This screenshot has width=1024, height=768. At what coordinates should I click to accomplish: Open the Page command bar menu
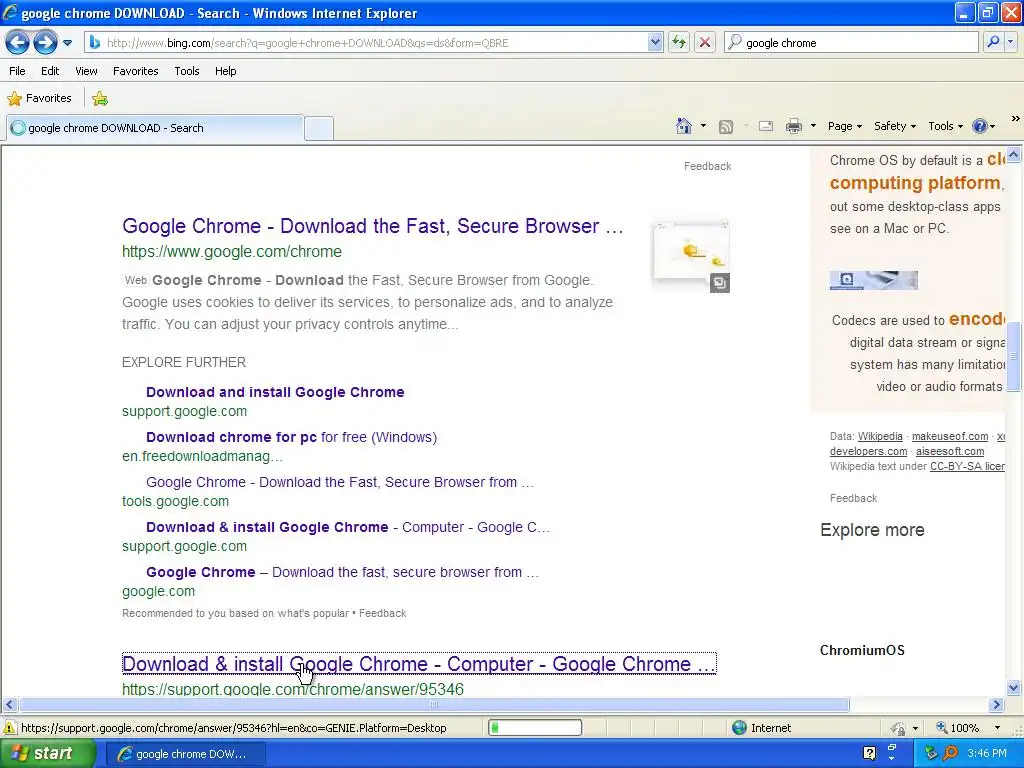coord(844,126)
